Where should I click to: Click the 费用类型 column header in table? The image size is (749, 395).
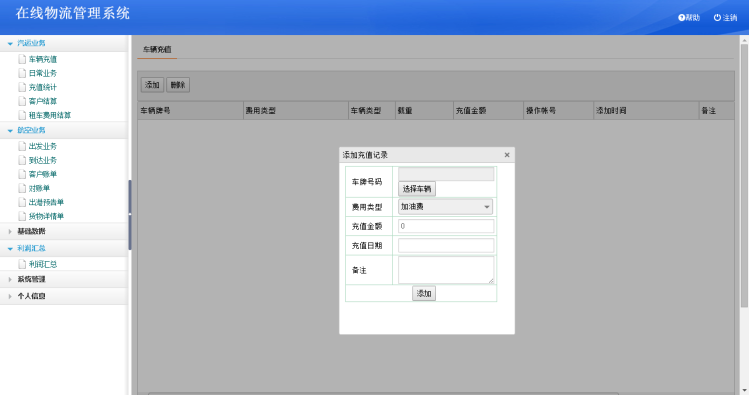tap(296, 110)
